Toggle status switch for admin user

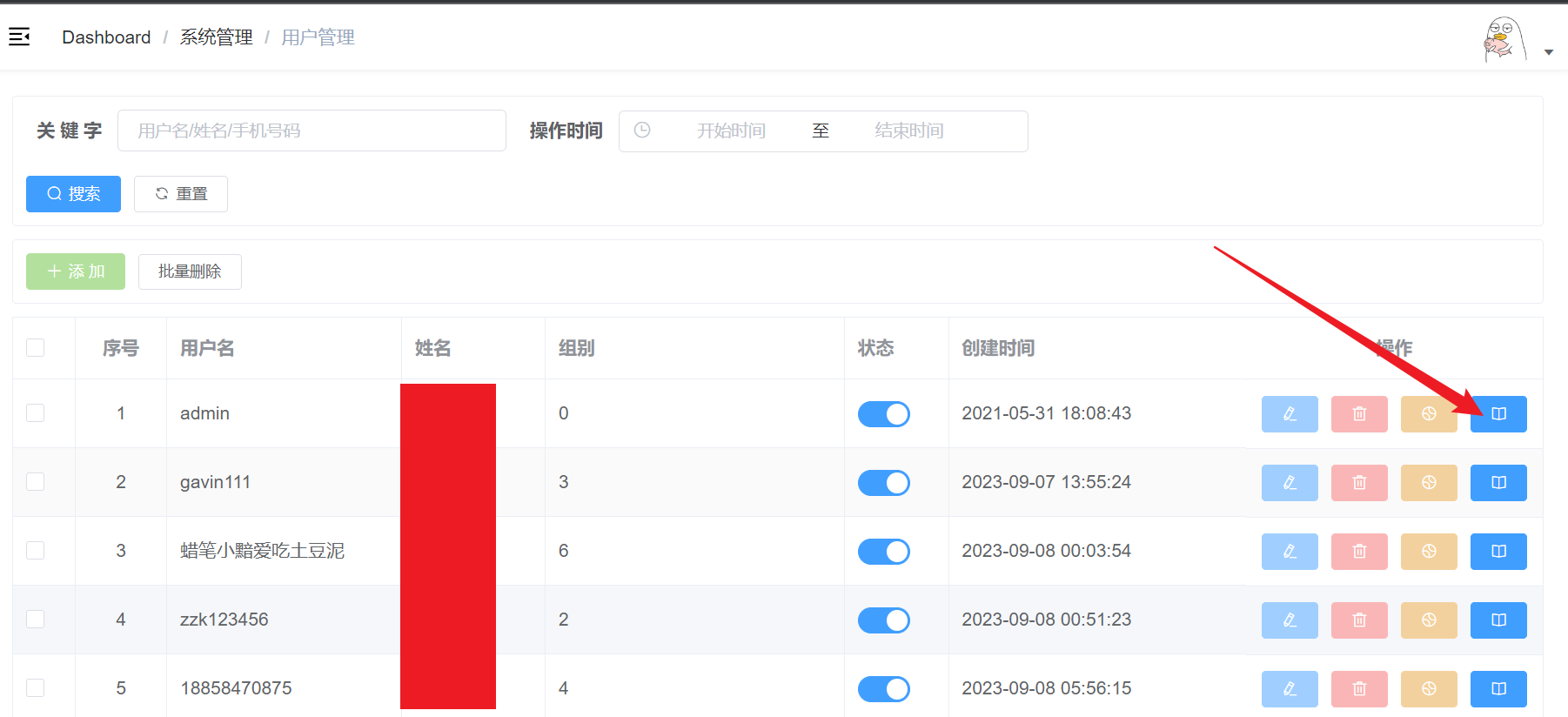[x=883, y=414]
